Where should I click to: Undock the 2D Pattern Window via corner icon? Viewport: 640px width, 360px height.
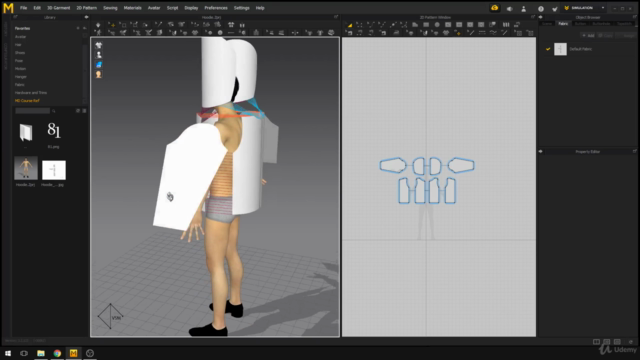(x=533, y=17)
